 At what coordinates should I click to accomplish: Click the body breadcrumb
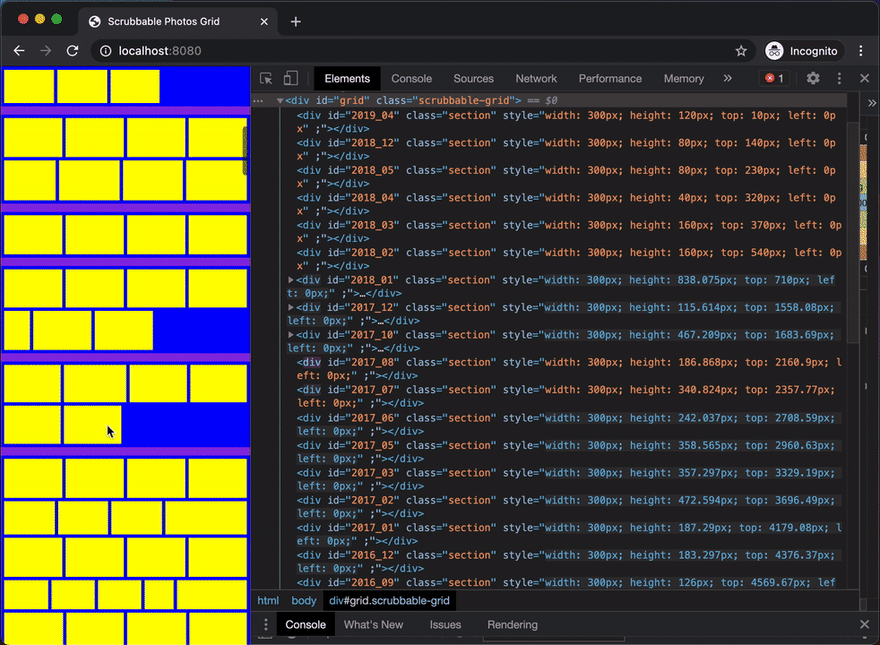tap(304, 601)
